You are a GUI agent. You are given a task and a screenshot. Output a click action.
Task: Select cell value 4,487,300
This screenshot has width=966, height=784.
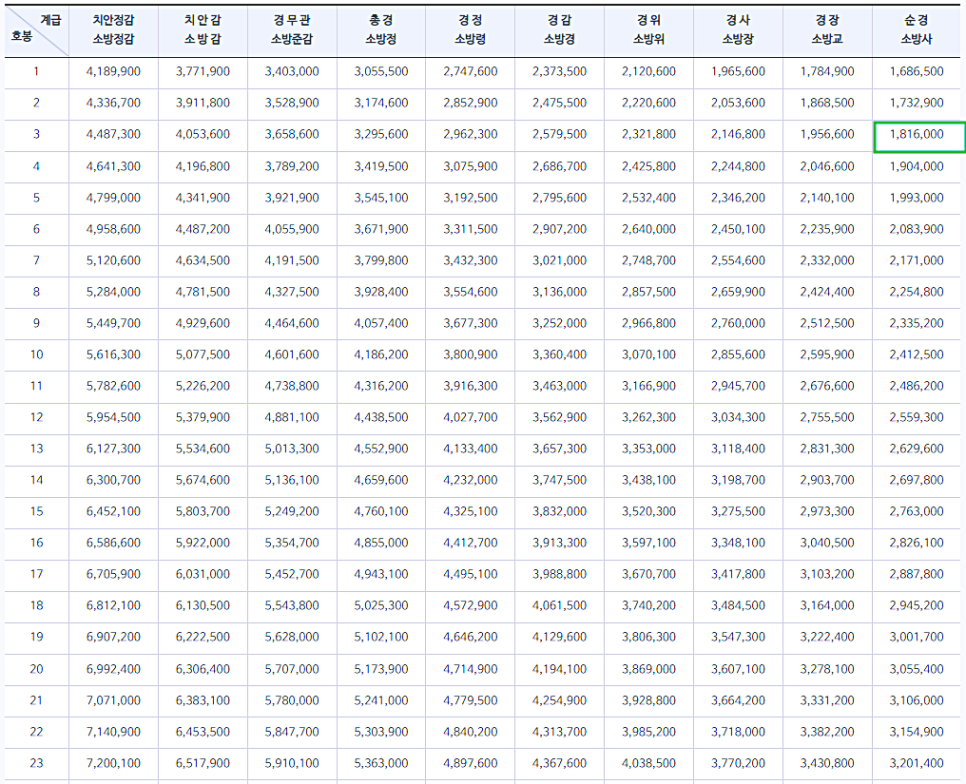113,134
